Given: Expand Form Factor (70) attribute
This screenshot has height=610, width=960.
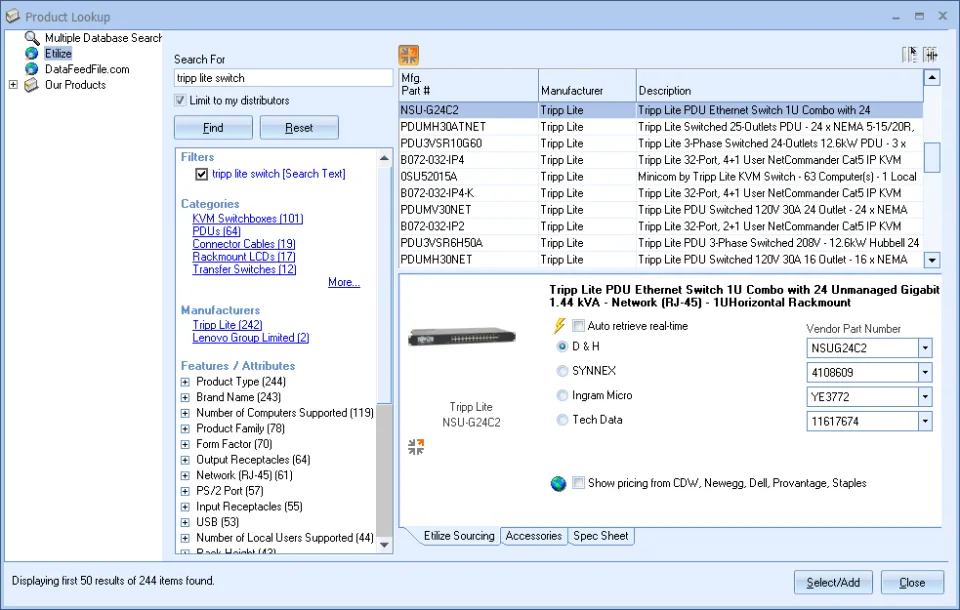Looking at the screenshot, I should tap(185, 445).
